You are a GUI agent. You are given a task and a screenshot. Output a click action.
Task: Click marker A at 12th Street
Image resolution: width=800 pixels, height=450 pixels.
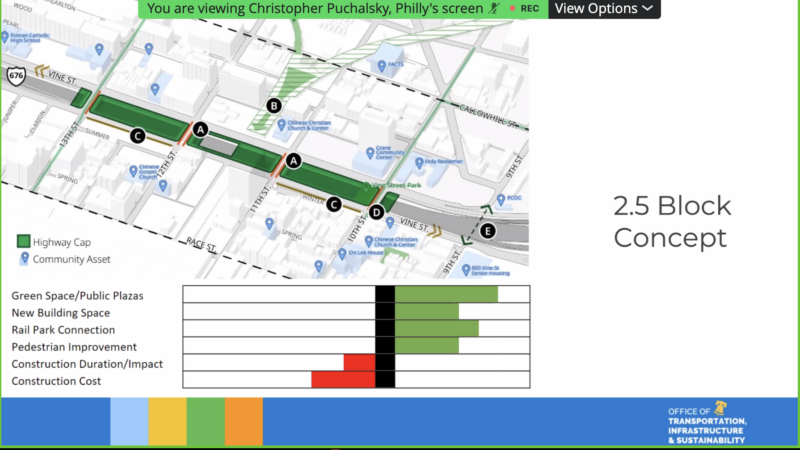pos(200,130)
